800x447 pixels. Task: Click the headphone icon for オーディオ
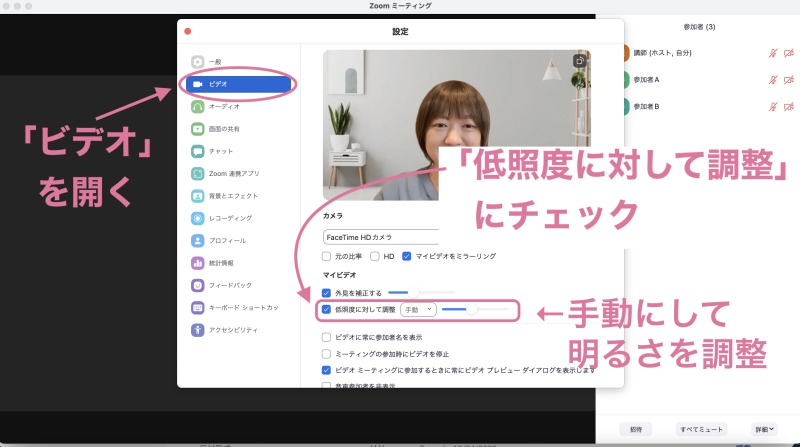coord(197,107)
